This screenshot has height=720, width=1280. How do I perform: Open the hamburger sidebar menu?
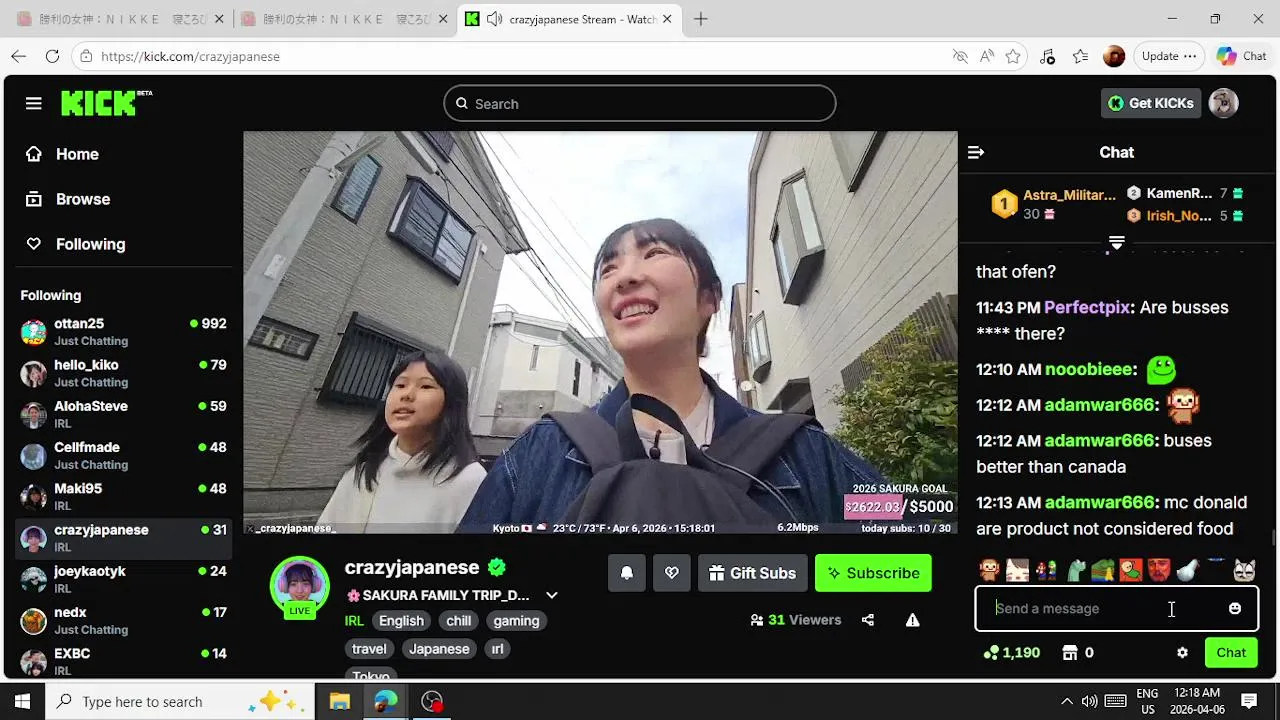pyautogui.click(x=34, y=103)
